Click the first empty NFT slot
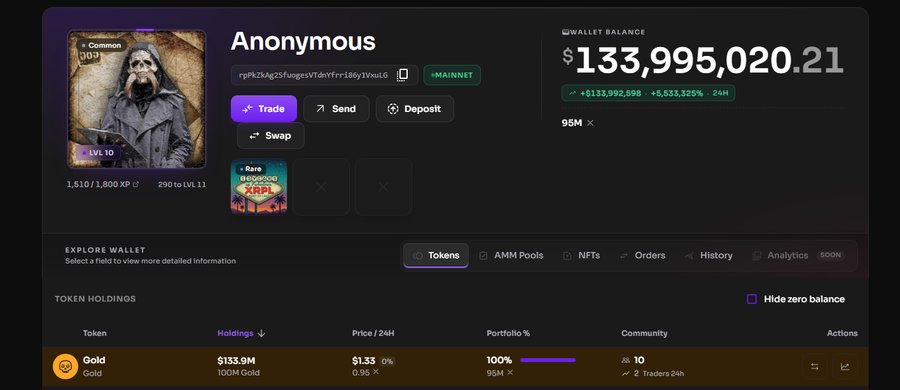This screenshot has height=390, width=900. tap(321, 187)
